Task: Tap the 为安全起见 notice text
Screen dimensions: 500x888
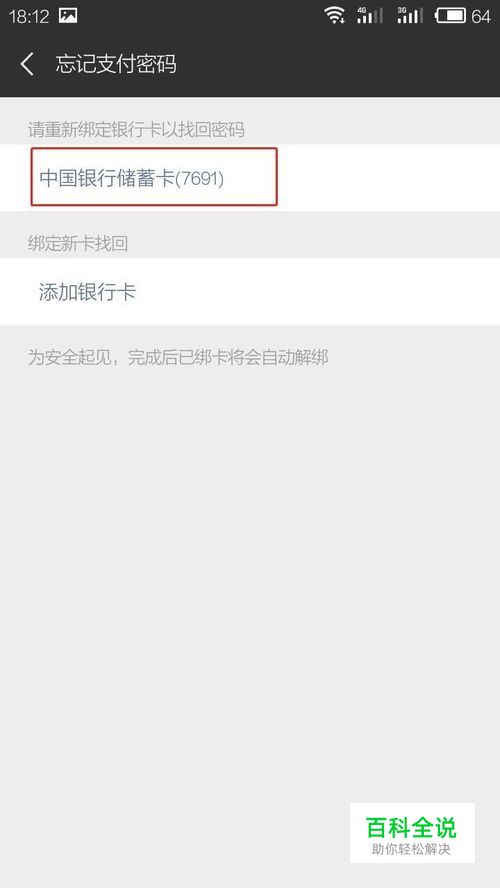Action: coord(178,358)
